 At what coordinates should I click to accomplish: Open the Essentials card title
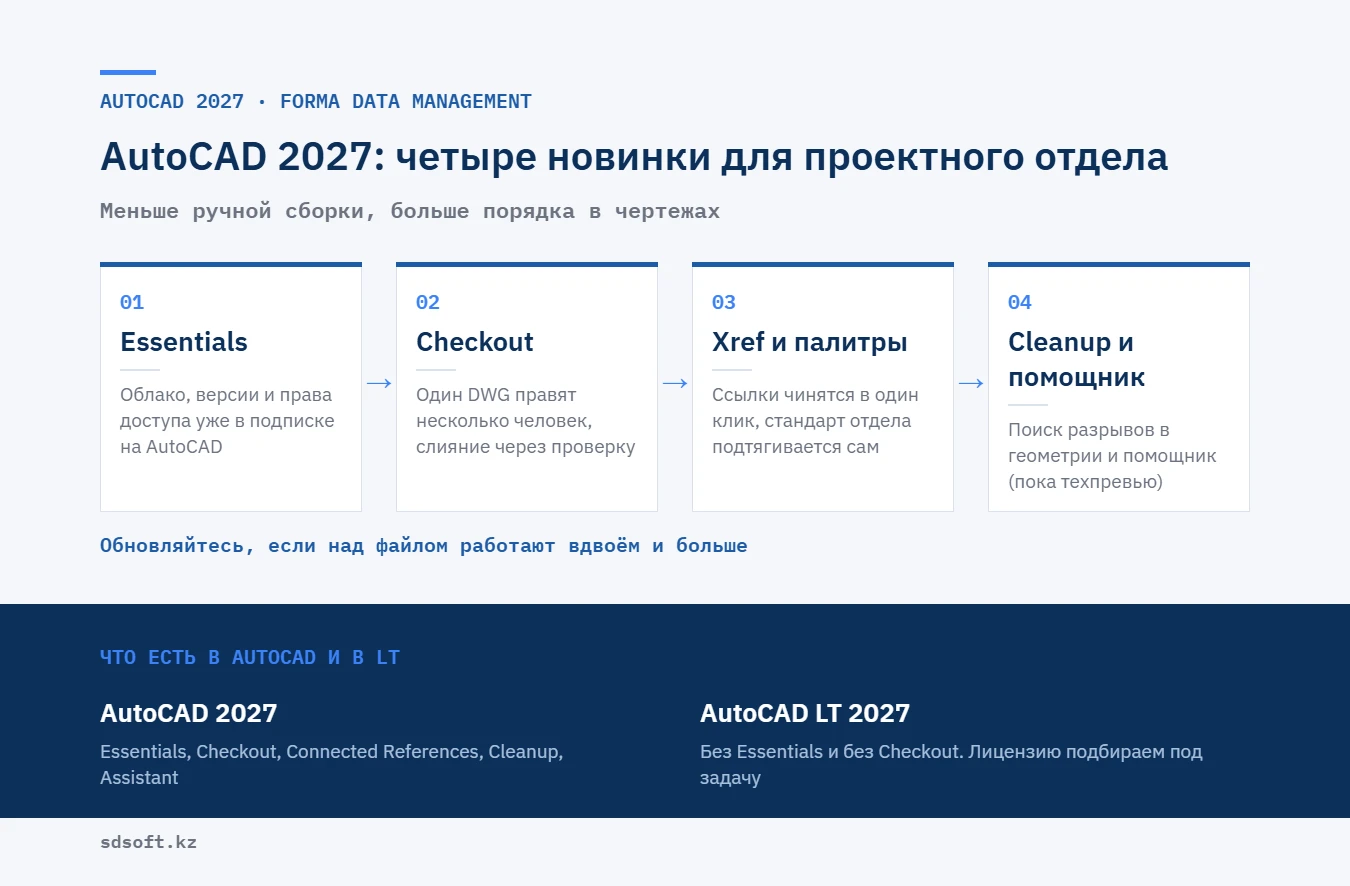[184, 341]
